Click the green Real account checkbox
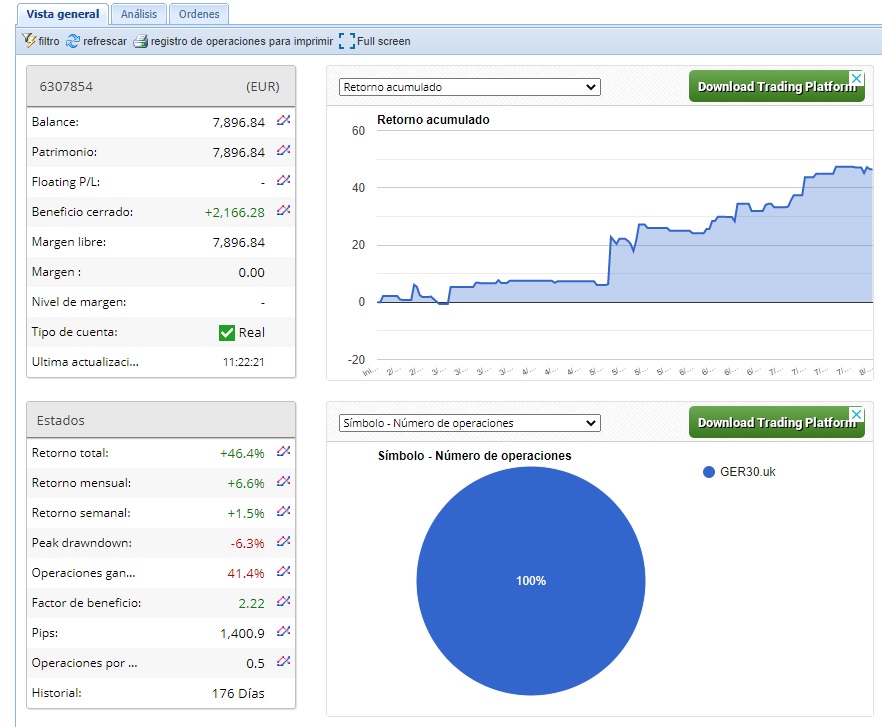882x727 pixels. [227, 332]
